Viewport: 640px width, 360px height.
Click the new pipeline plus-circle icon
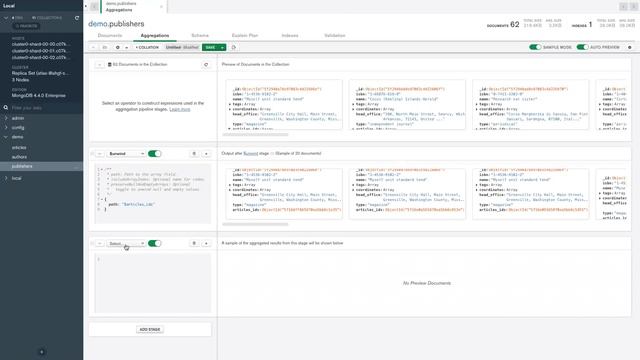118,47
